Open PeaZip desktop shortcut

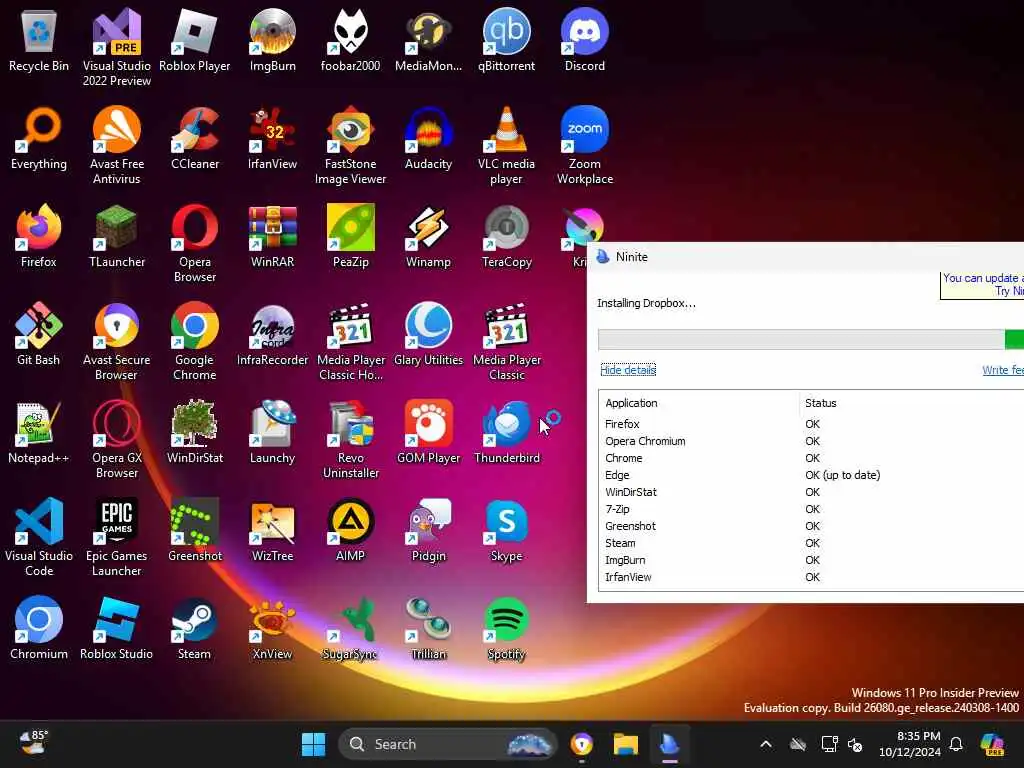[x=350, y=236]
